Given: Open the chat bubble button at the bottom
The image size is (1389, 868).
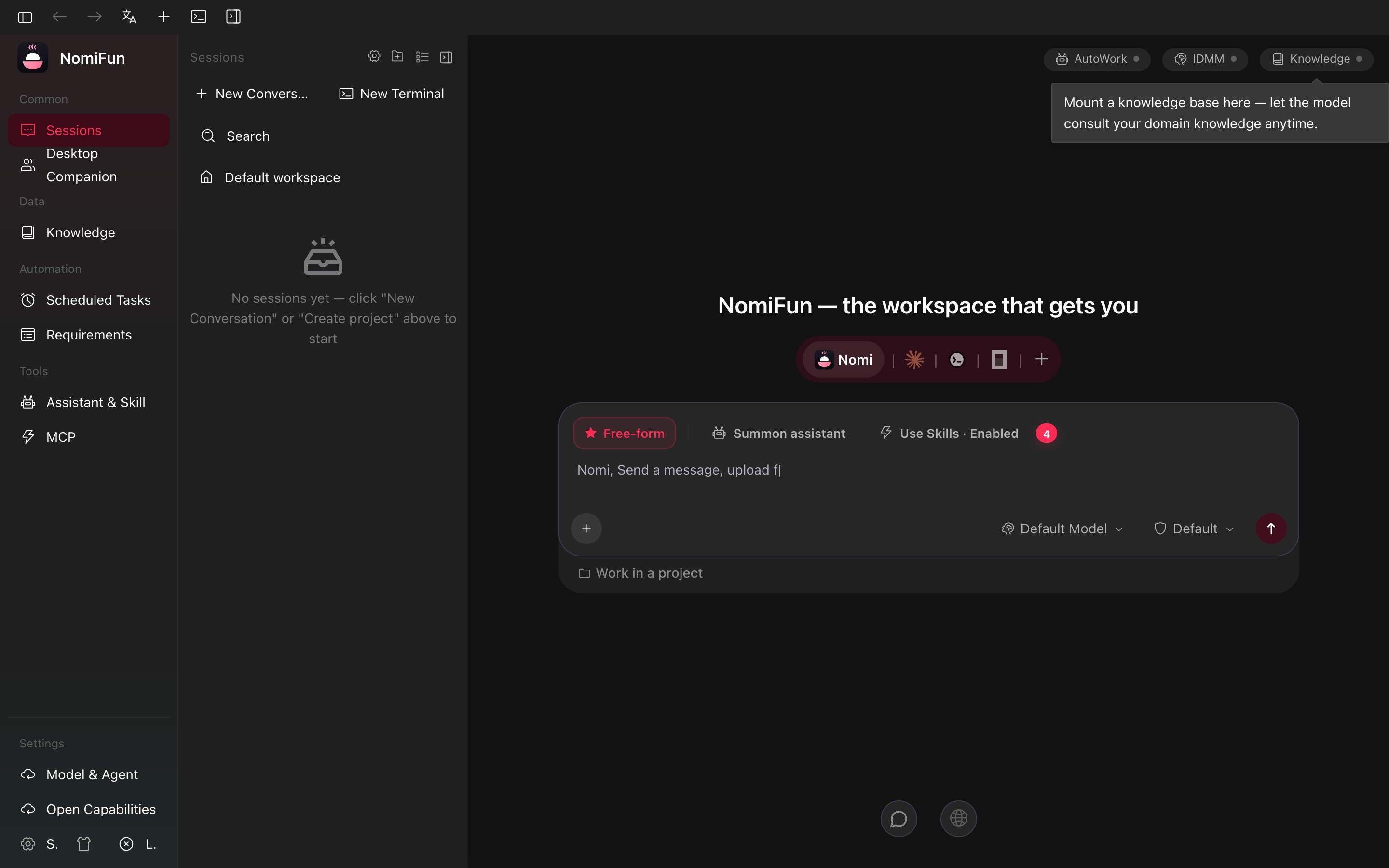Looking at the screenshot, I should pos(899,819).
